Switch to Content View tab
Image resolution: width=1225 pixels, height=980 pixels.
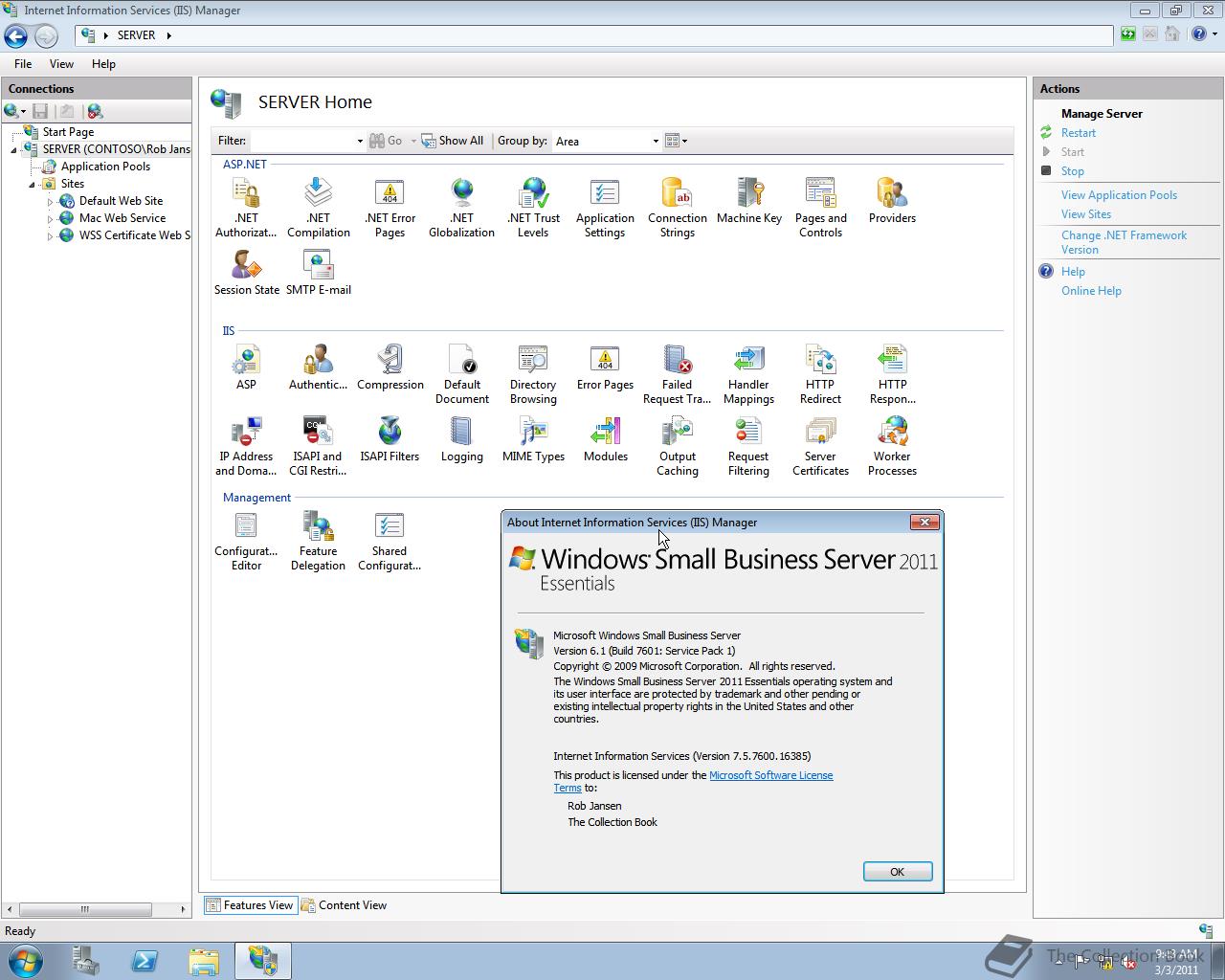coord(344,904)
